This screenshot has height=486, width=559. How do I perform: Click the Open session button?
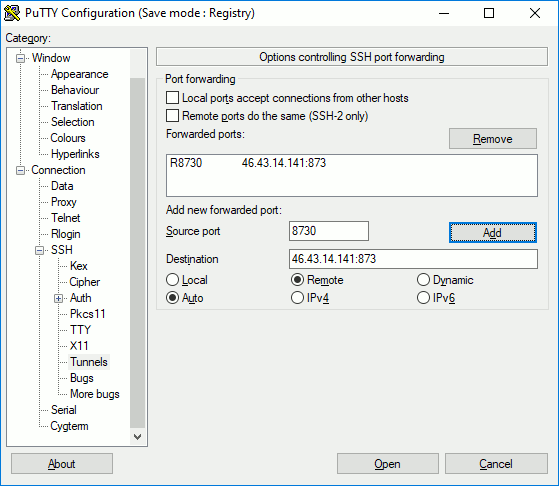[x=388, y=464]
